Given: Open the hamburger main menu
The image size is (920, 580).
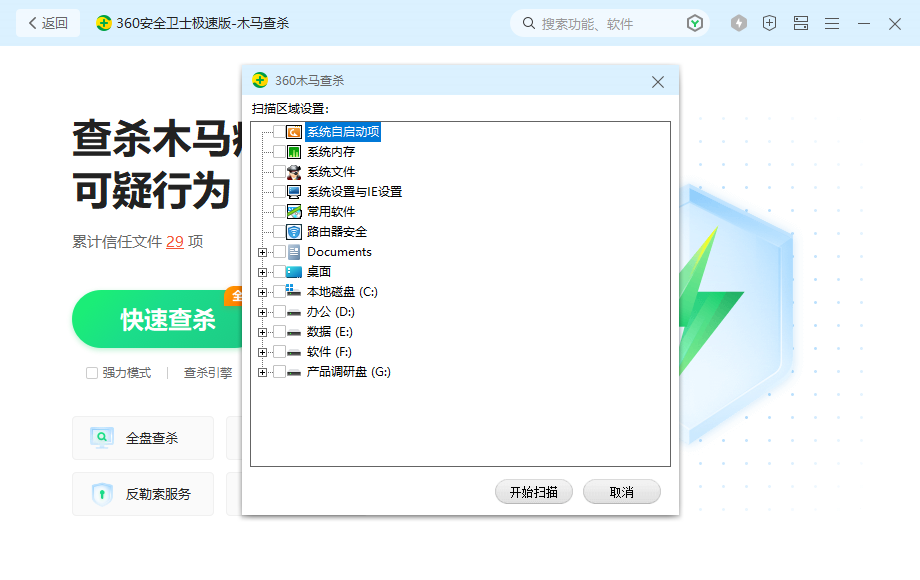Looking at the screenshot, I should click(831, 22).
